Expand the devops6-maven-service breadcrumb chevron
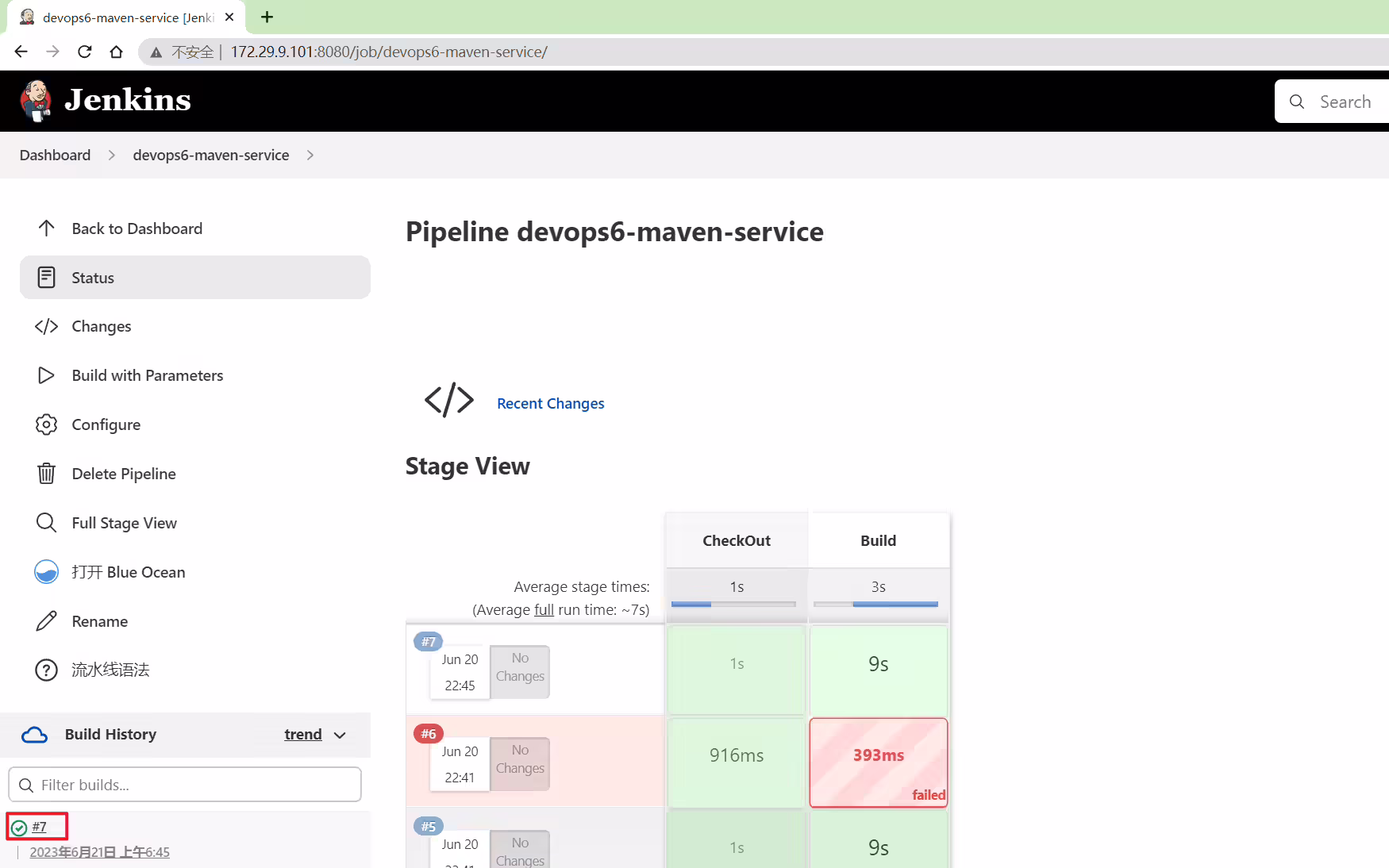This screenshot has width=1389, height=868. (x=310, y=156)
